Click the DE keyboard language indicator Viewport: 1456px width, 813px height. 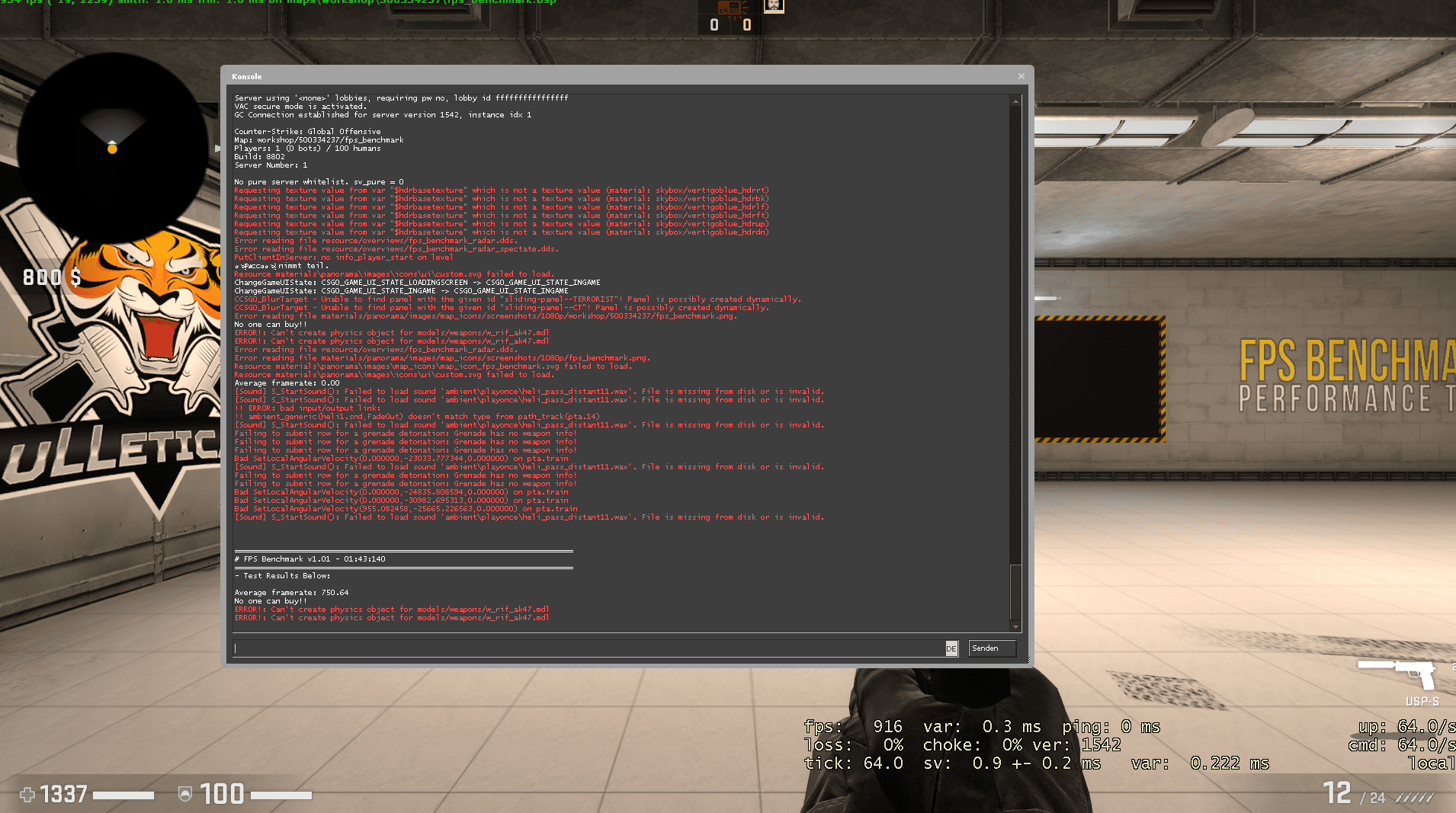(951, 648)
